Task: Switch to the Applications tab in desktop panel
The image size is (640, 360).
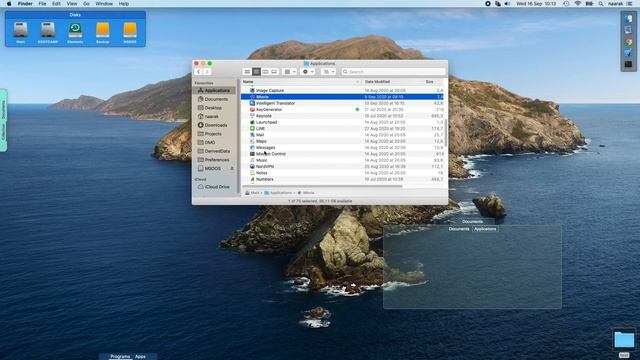Action: click(485, 229)
